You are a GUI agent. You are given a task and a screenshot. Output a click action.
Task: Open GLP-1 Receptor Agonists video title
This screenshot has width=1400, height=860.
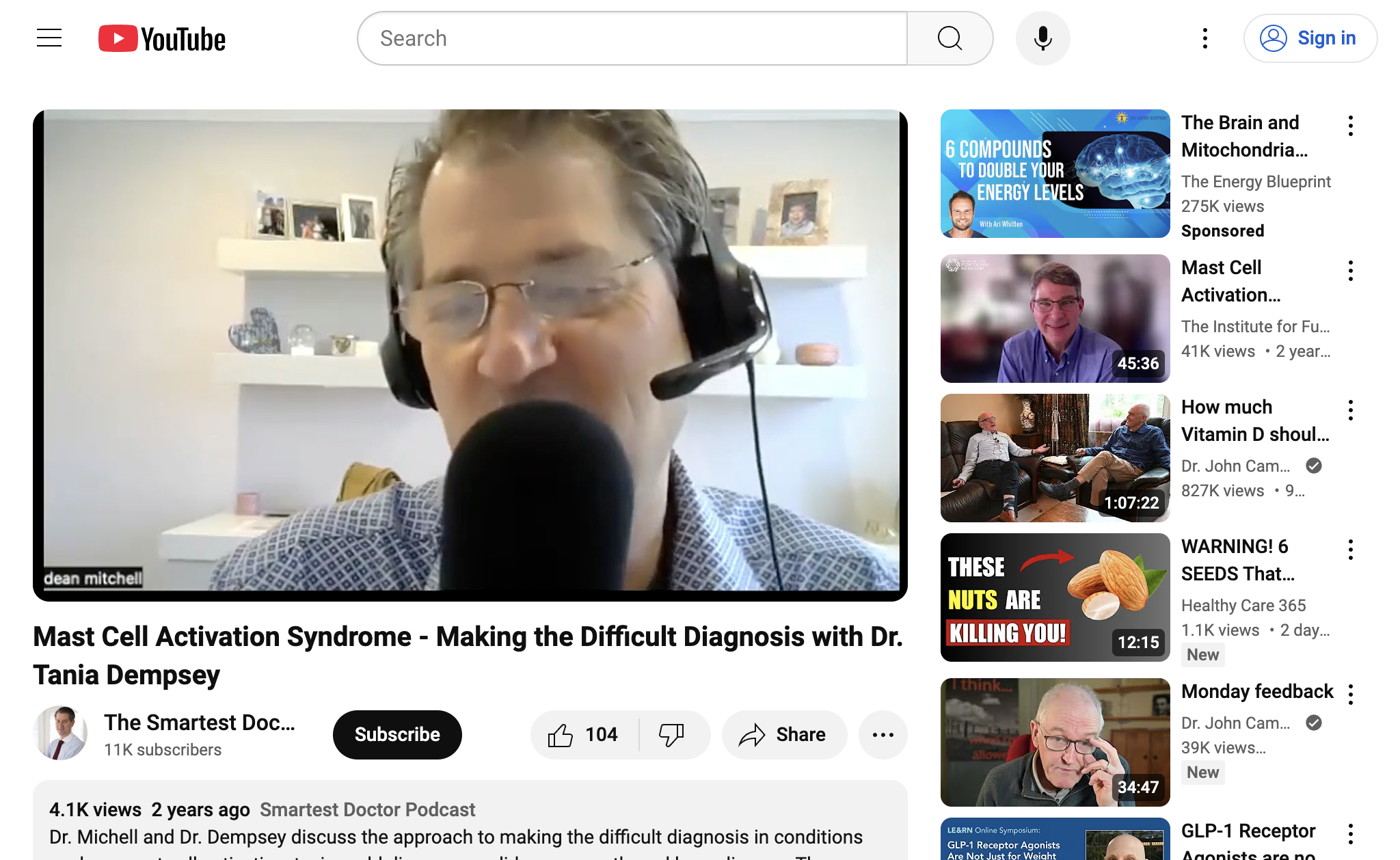(1248, 841)
